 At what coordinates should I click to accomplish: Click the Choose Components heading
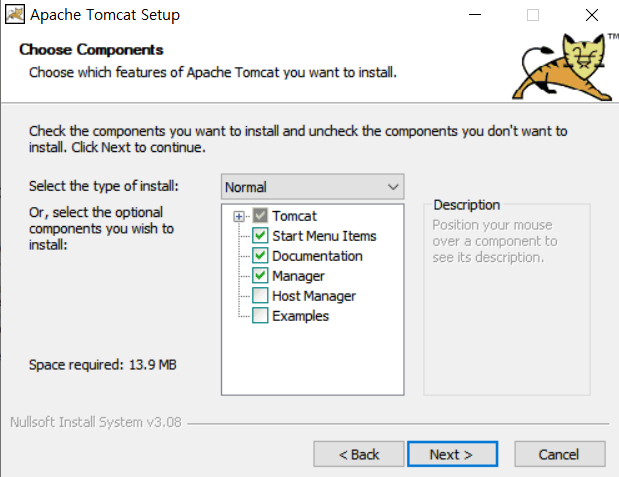pos(91,50)
